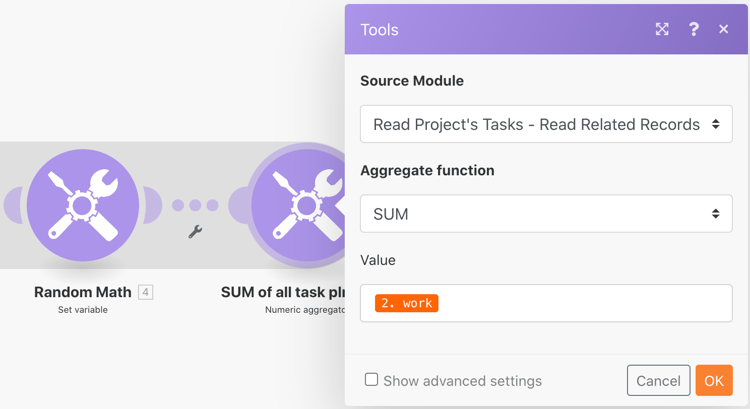This screenshot has height=409, width=750.
Task: Click the number 4 badge beside Random Math
Action: [146, 292]
